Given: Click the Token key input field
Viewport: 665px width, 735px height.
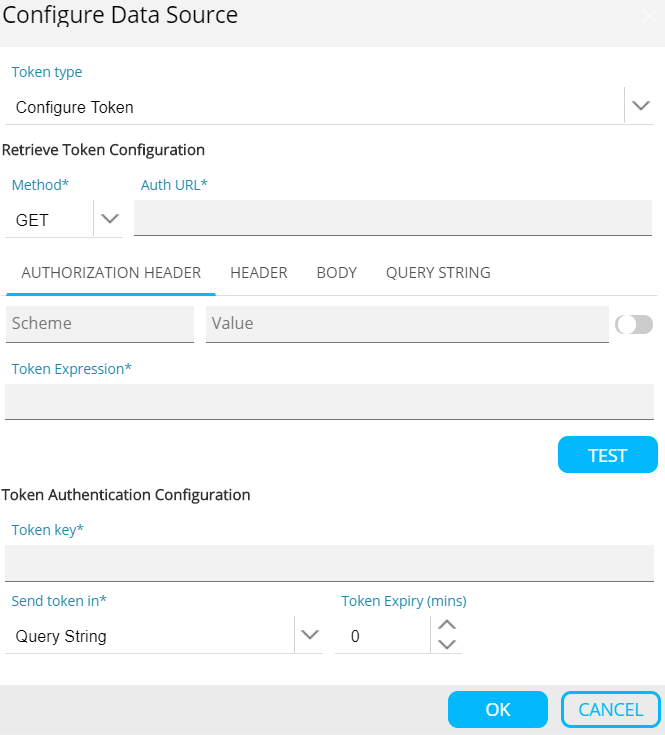Looking at the screenshot, I should (329, 563).
